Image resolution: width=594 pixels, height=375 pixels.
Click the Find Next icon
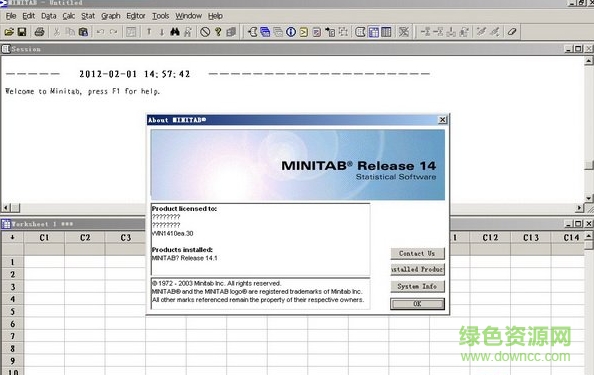tap(188, 32)
